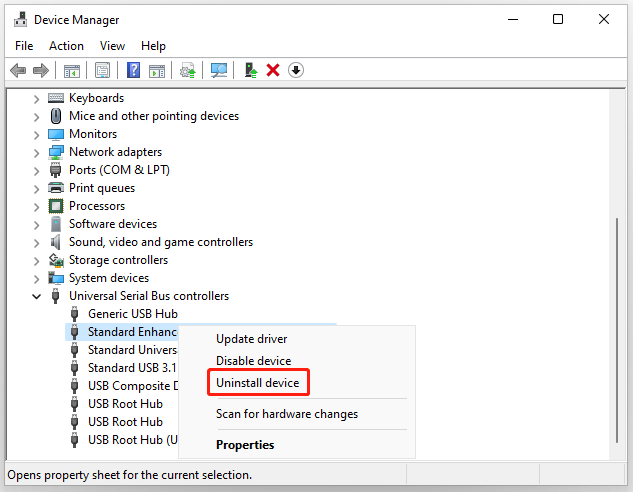Choose Disable device from context menu

pos(253,361)
